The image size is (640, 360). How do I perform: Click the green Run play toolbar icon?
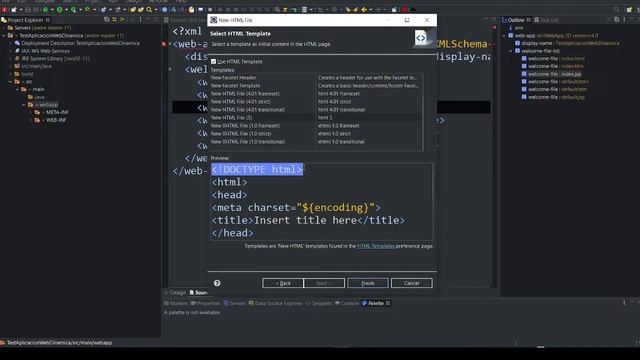[60, 9]
